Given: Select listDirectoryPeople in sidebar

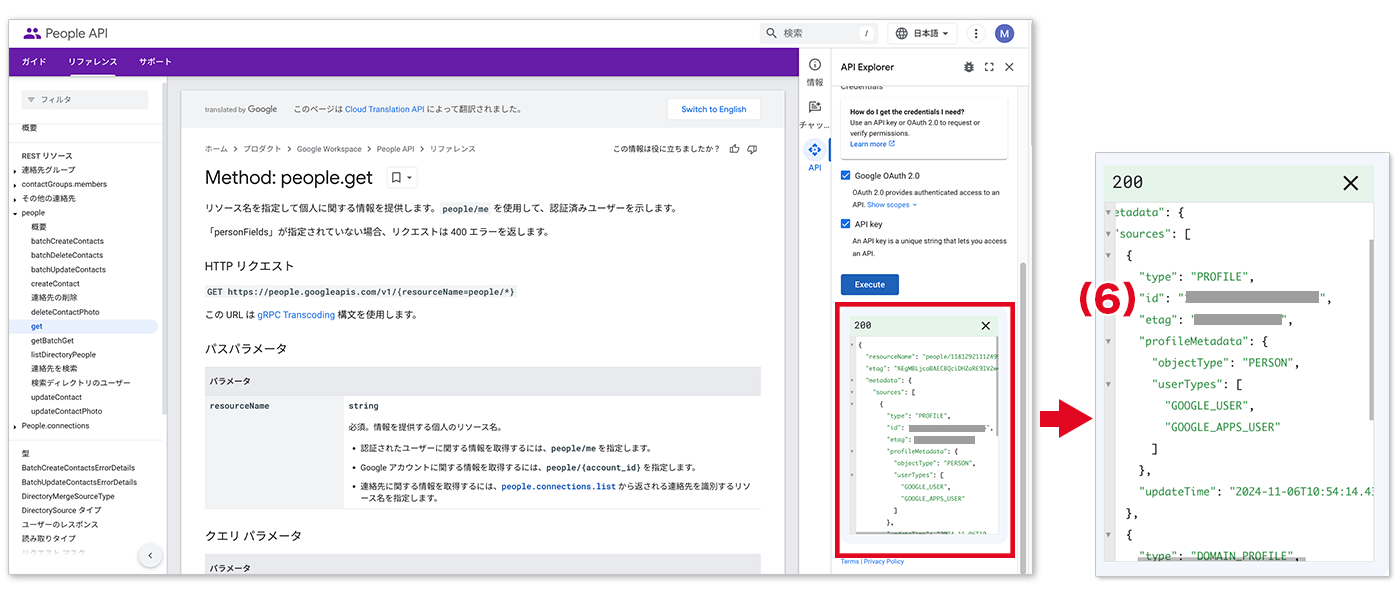Looking at the screenshot, I should pyautogui.click(x=63, y=355).
